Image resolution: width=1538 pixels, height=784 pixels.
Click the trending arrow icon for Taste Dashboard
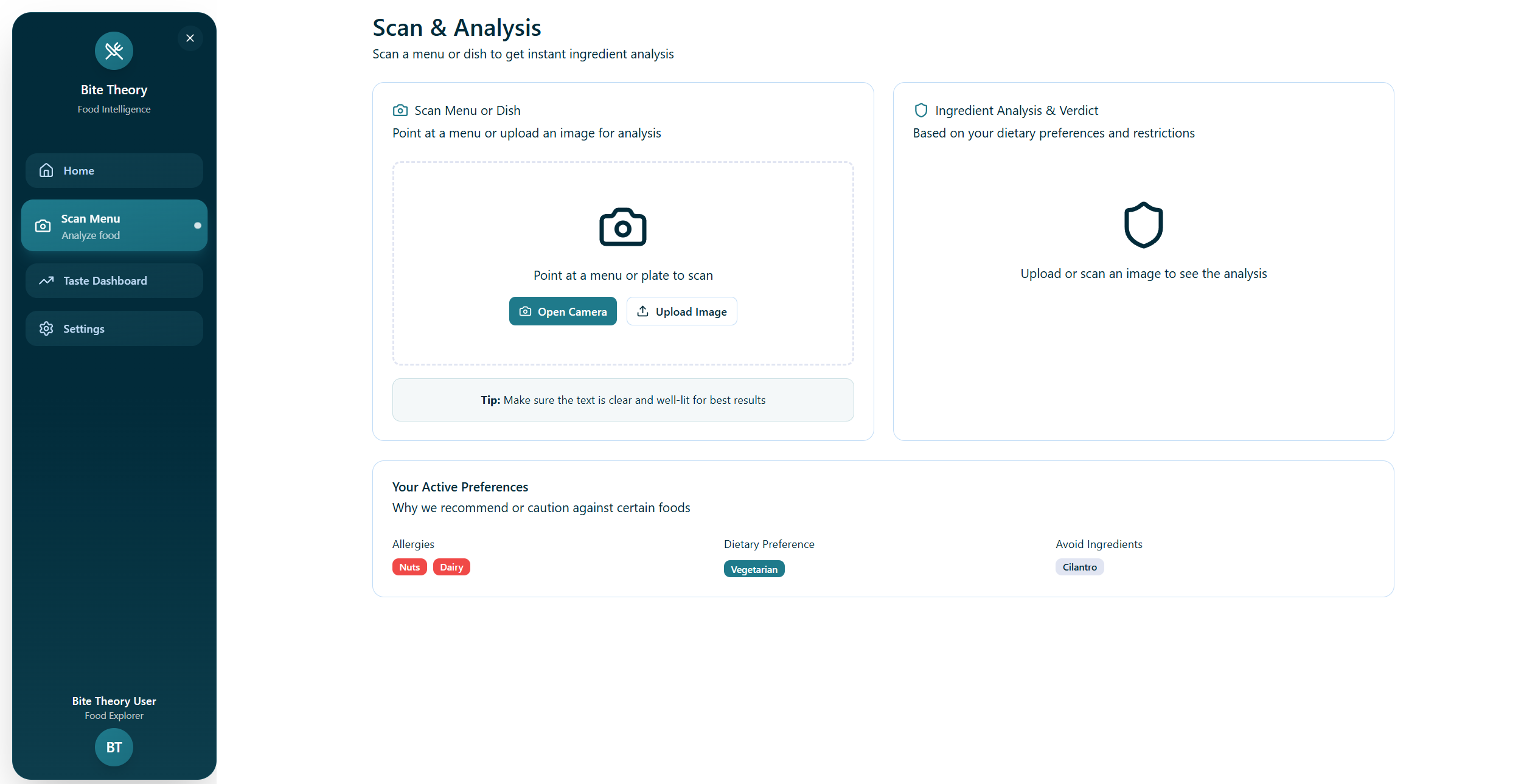click(x=46, y=280)
